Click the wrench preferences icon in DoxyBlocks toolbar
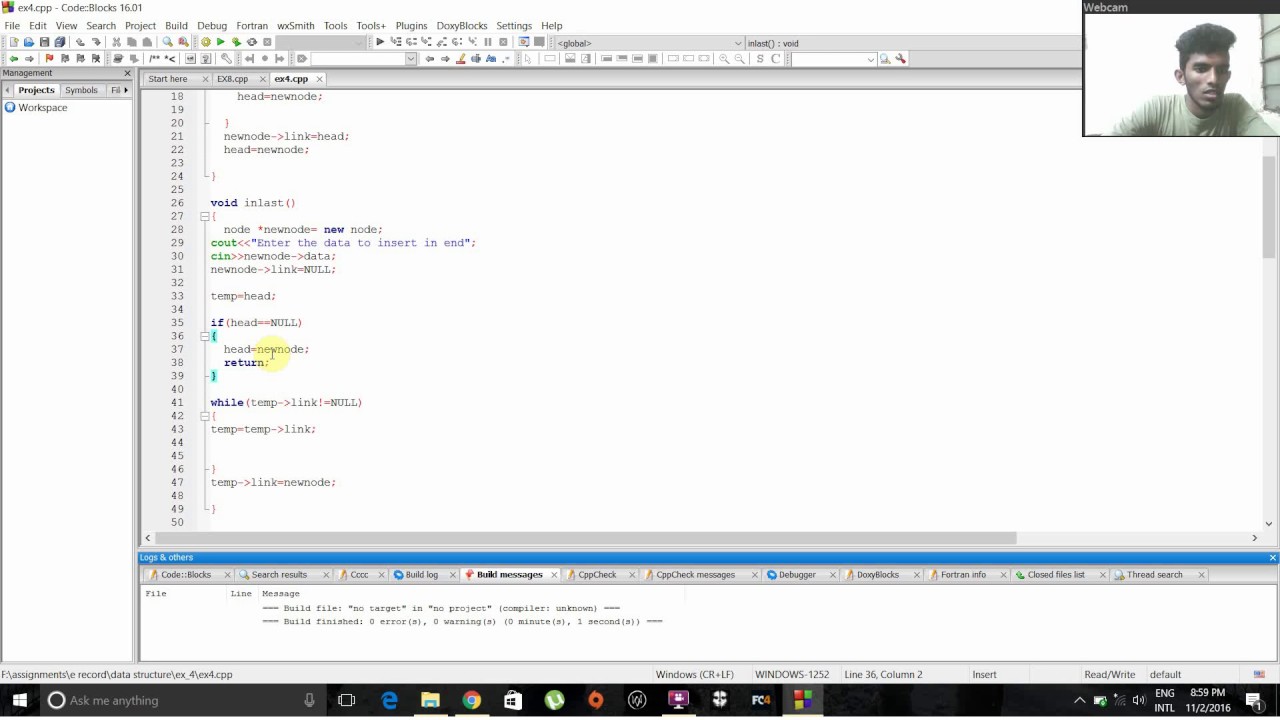 click(226, 58)
